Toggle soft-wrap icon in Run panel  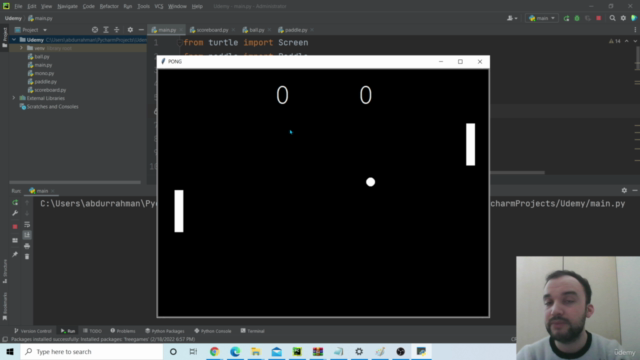[27, 224]
